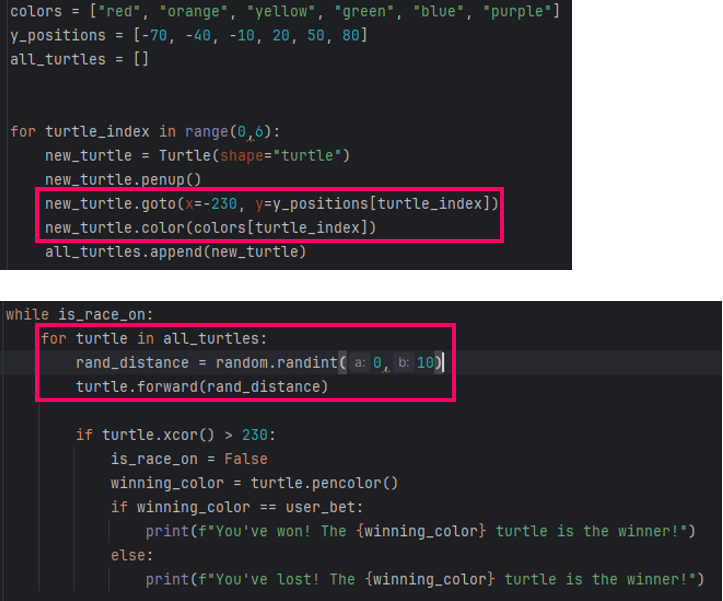723x601 pixels.
Task: Click the 'turtle.forward(rand_distance)' line
Action: pyautogui.click(x=202, y=387)
